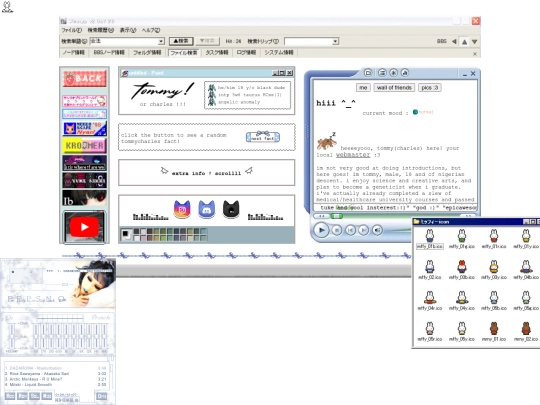
Task: Click the previous track button in media player
Action: pyautogui.click(x=351, y=230)
